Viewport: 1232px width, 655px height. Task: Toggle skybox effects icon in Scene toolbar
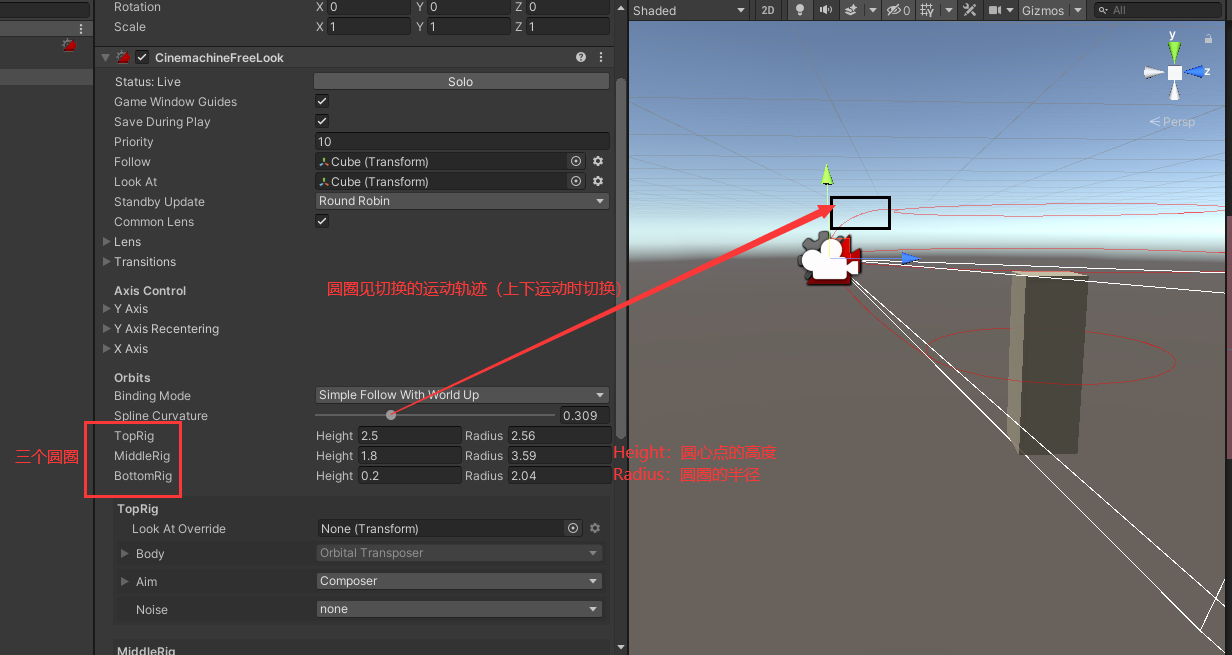click(x=851, y=10)
